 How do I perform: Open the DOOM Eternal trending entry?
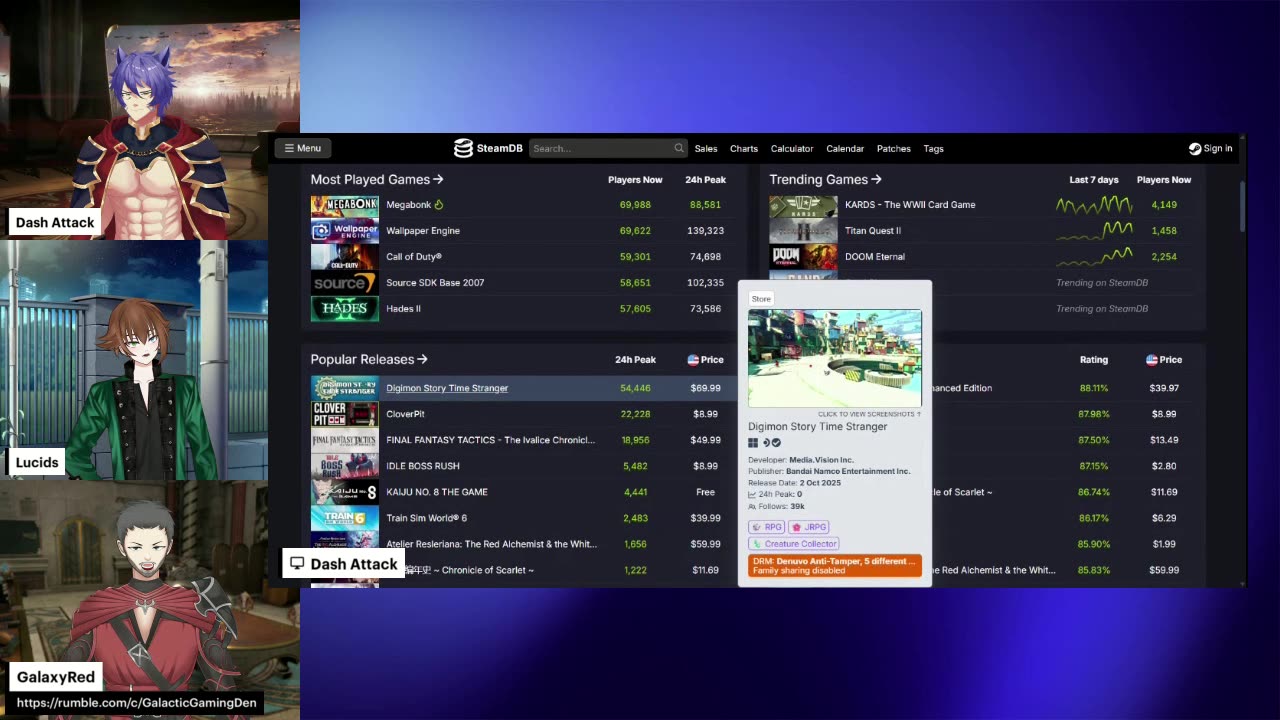875,257
